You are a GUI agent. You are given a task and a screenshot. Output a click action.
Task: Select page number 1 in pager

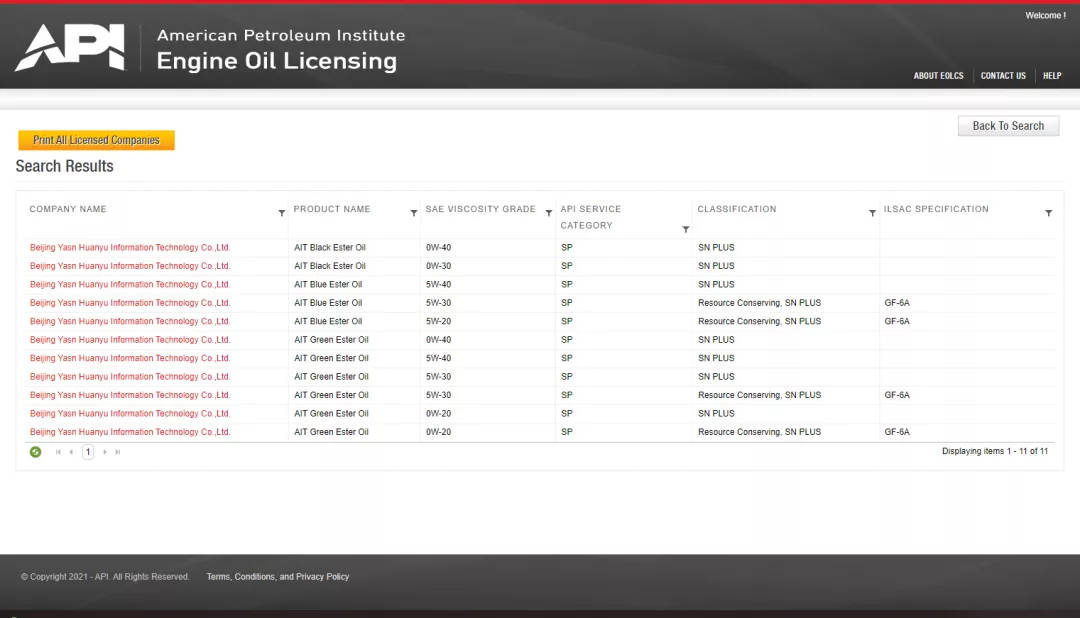point(88,452)
